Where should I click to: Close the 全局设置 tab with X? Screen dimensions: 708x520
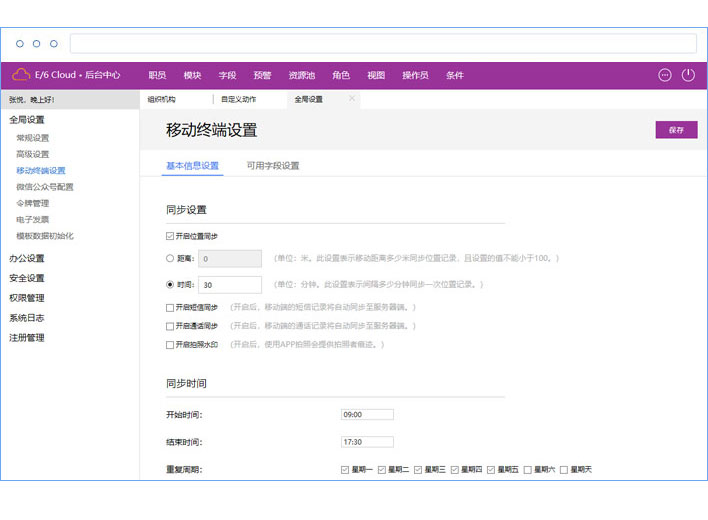coord(351,99)
